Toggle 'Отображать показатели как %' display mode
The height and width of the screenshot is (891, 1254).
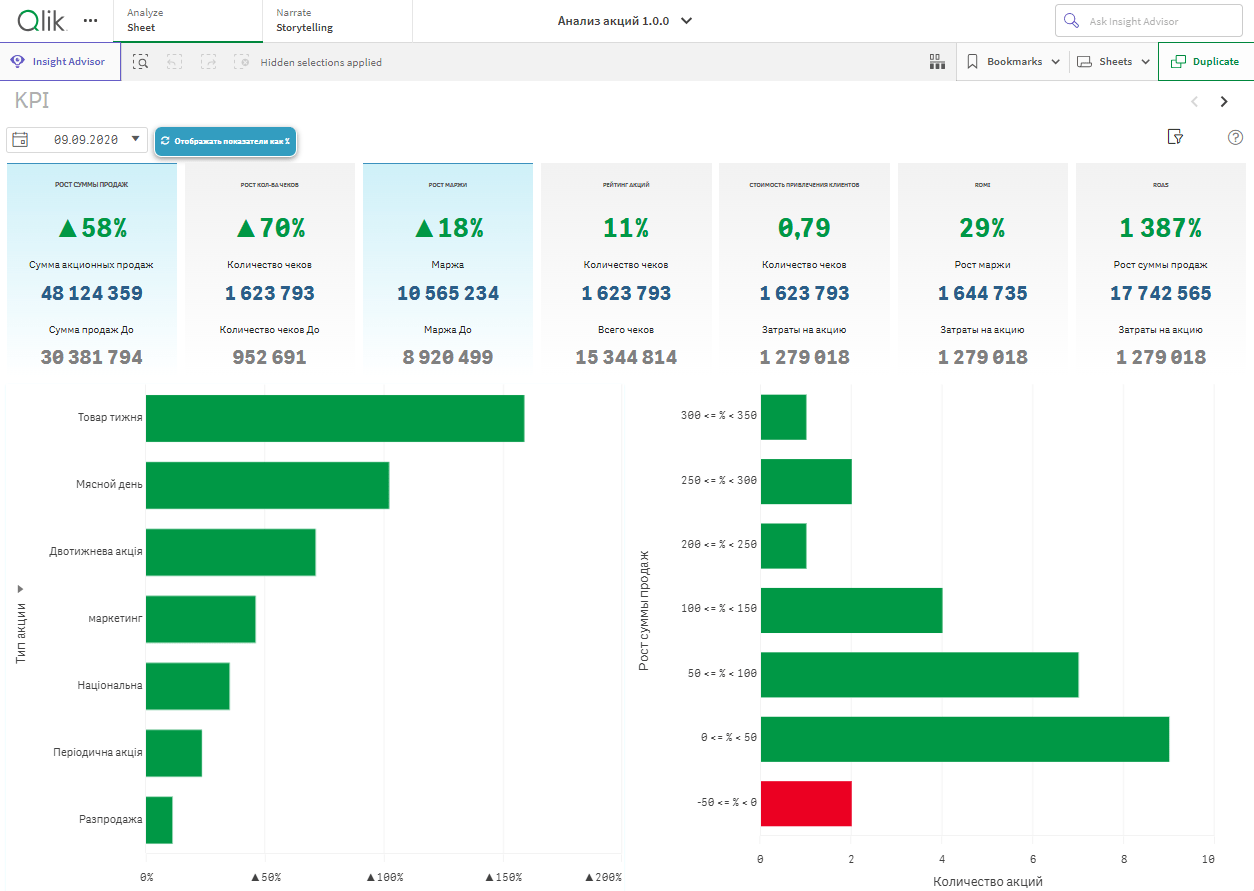click(225, 141)
